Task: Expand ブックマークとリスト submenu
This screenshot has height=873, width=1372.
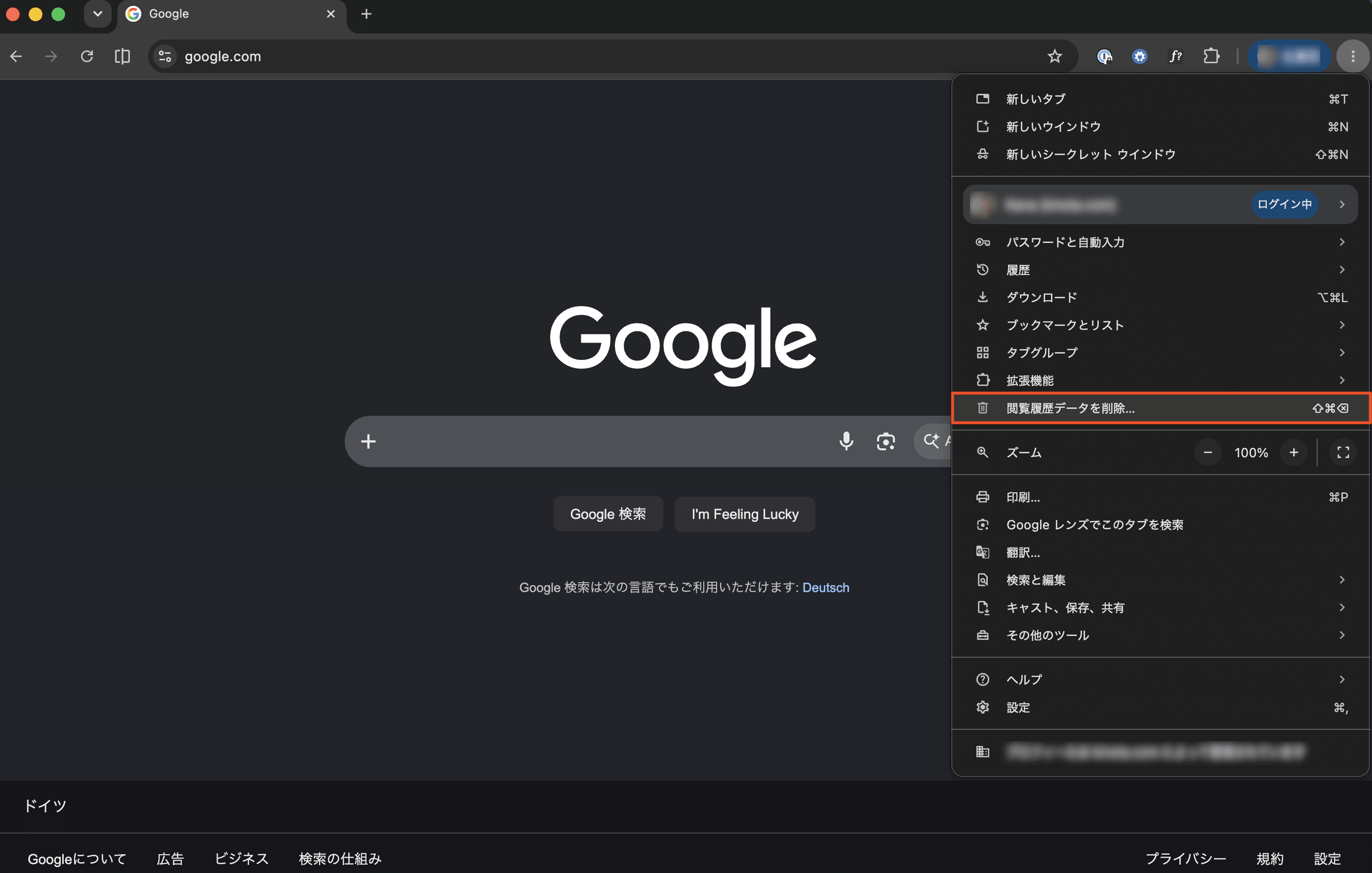Action: (1160, 325)
